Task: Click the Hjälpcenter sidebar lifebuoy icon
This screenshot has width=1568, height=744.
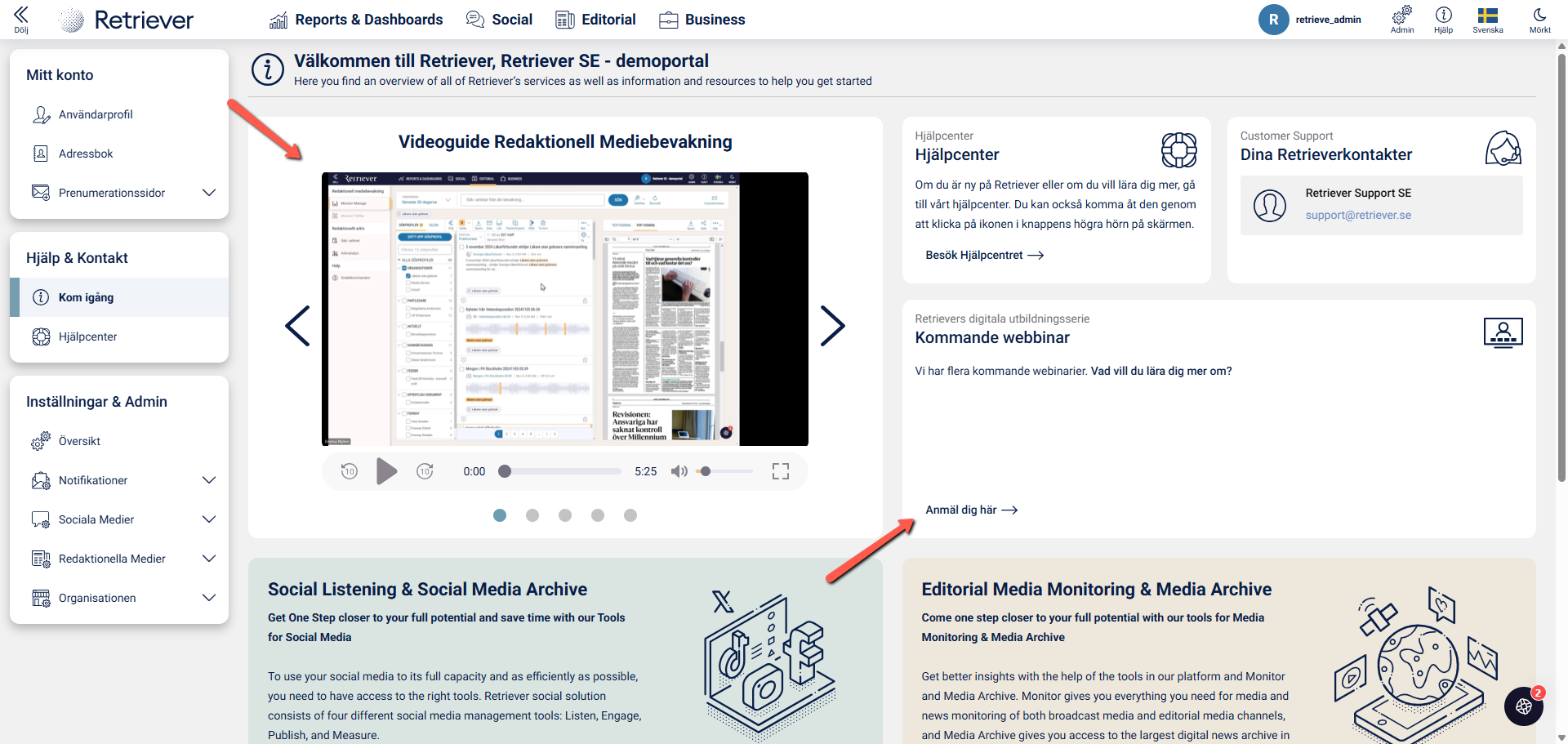Action: click(x=41, y=336)
